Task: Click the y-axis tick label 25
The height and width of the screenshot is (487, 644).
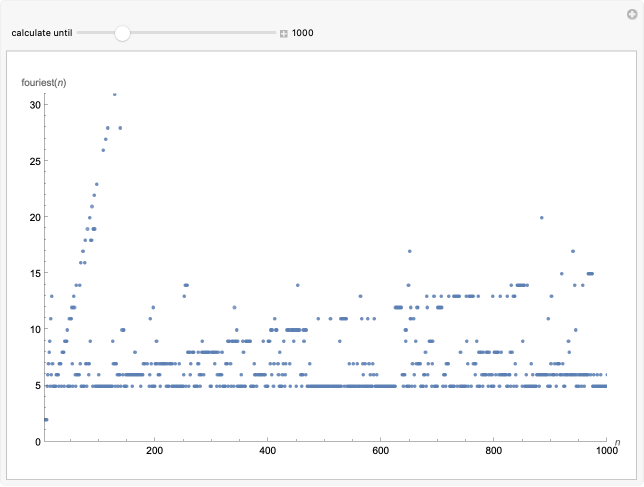Action: coord(34,161)
